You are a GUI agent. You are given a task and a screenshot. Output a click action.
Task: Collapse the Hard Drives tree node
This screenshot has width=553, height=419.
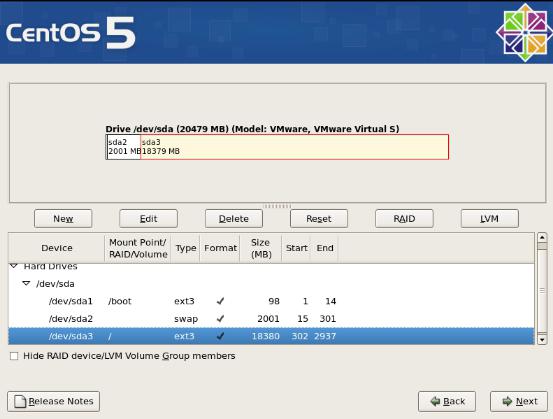click(x=14, y=266)
